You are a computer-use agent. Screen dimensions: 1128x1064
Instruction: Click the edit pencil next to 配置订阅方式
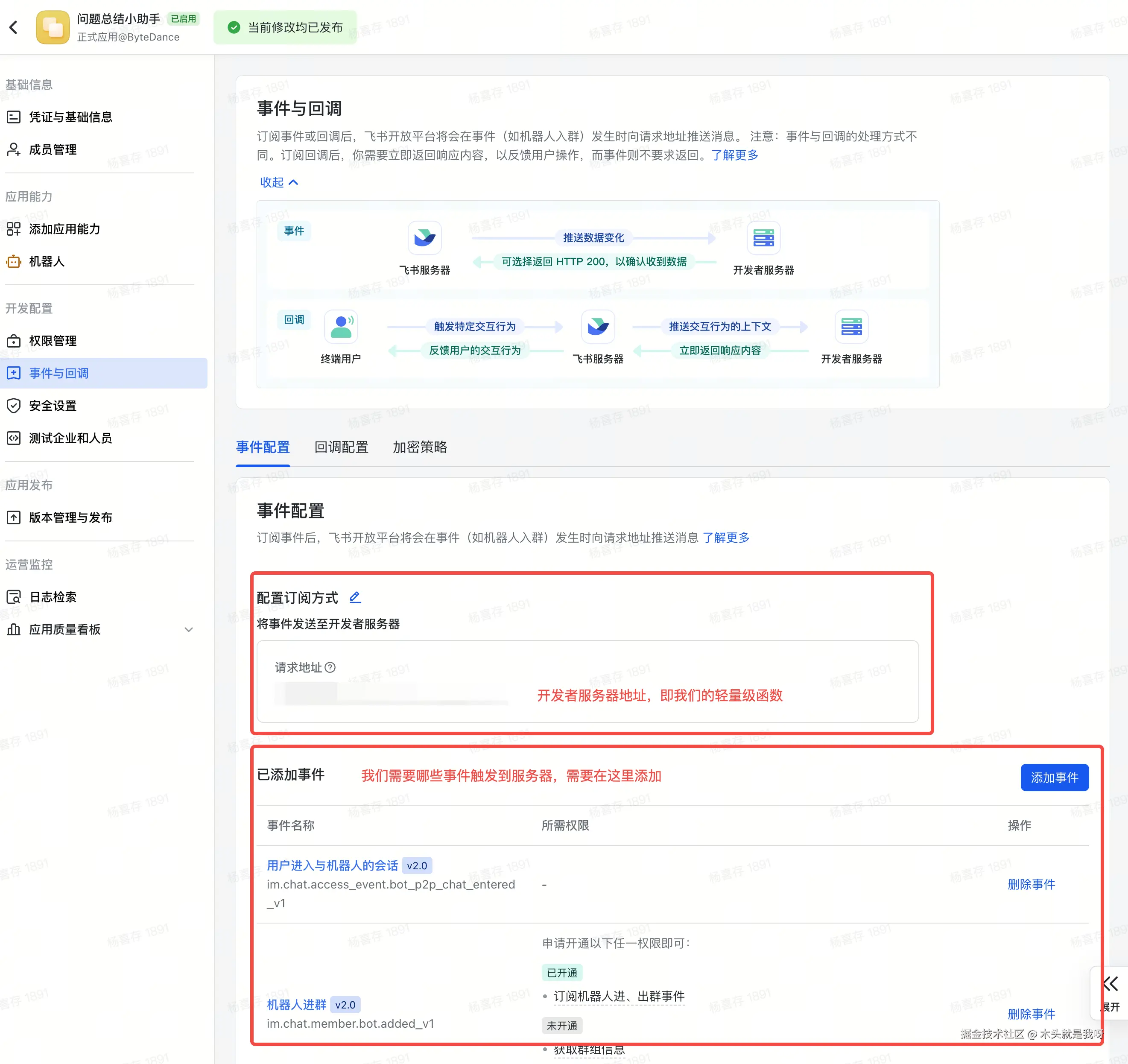355,597
